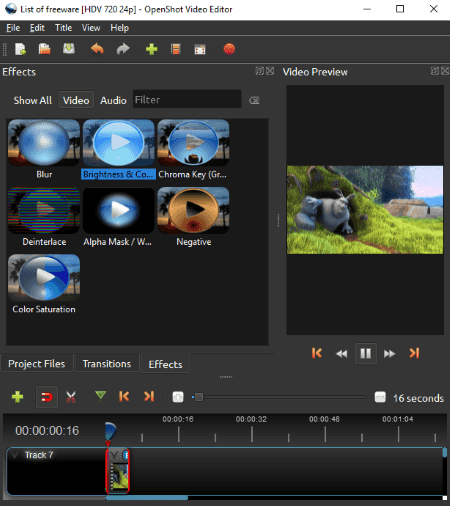
Task: Click the orange Undo arrow
Action: [x=97, y=49]
